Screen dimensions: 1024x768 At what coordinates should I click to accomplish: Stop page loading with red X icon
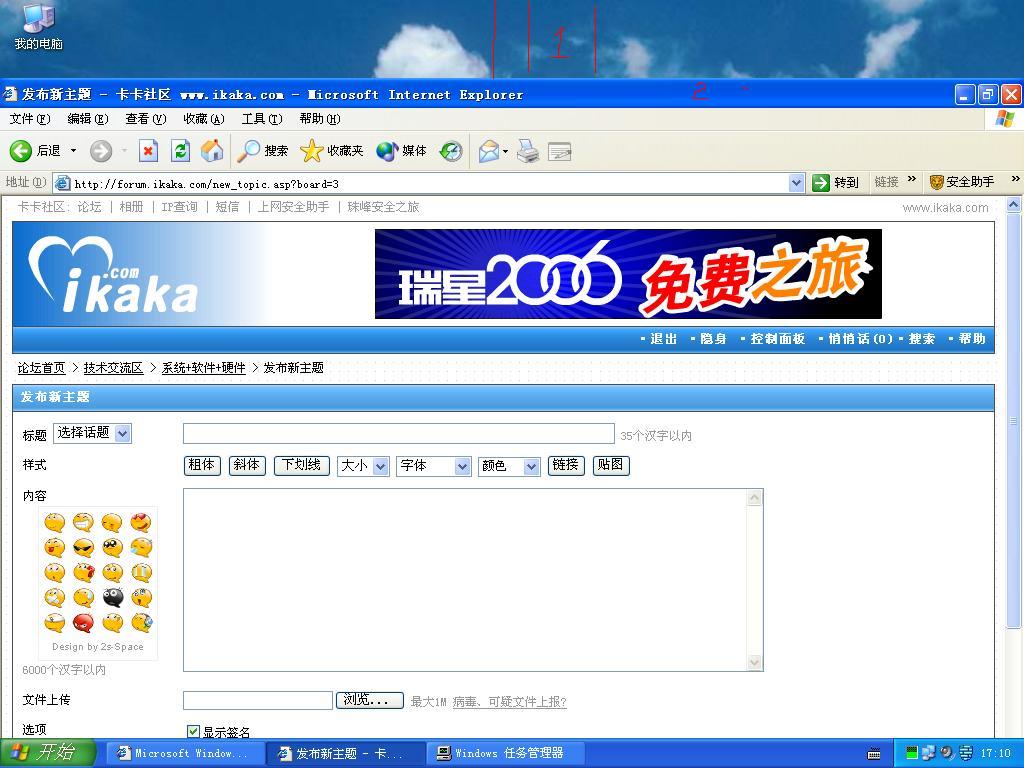[148, 151]
